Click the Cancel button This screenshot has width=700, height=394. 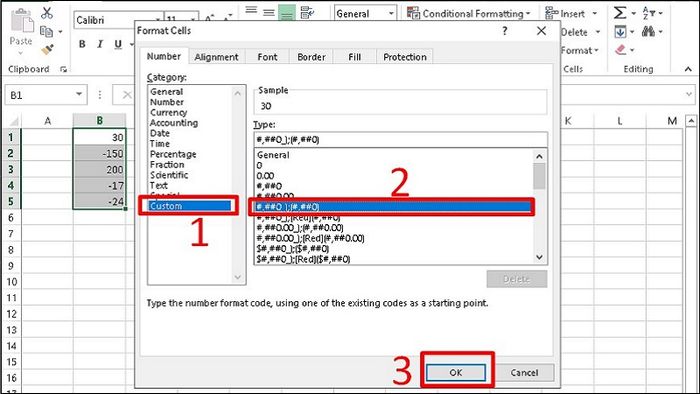(525, 373)
